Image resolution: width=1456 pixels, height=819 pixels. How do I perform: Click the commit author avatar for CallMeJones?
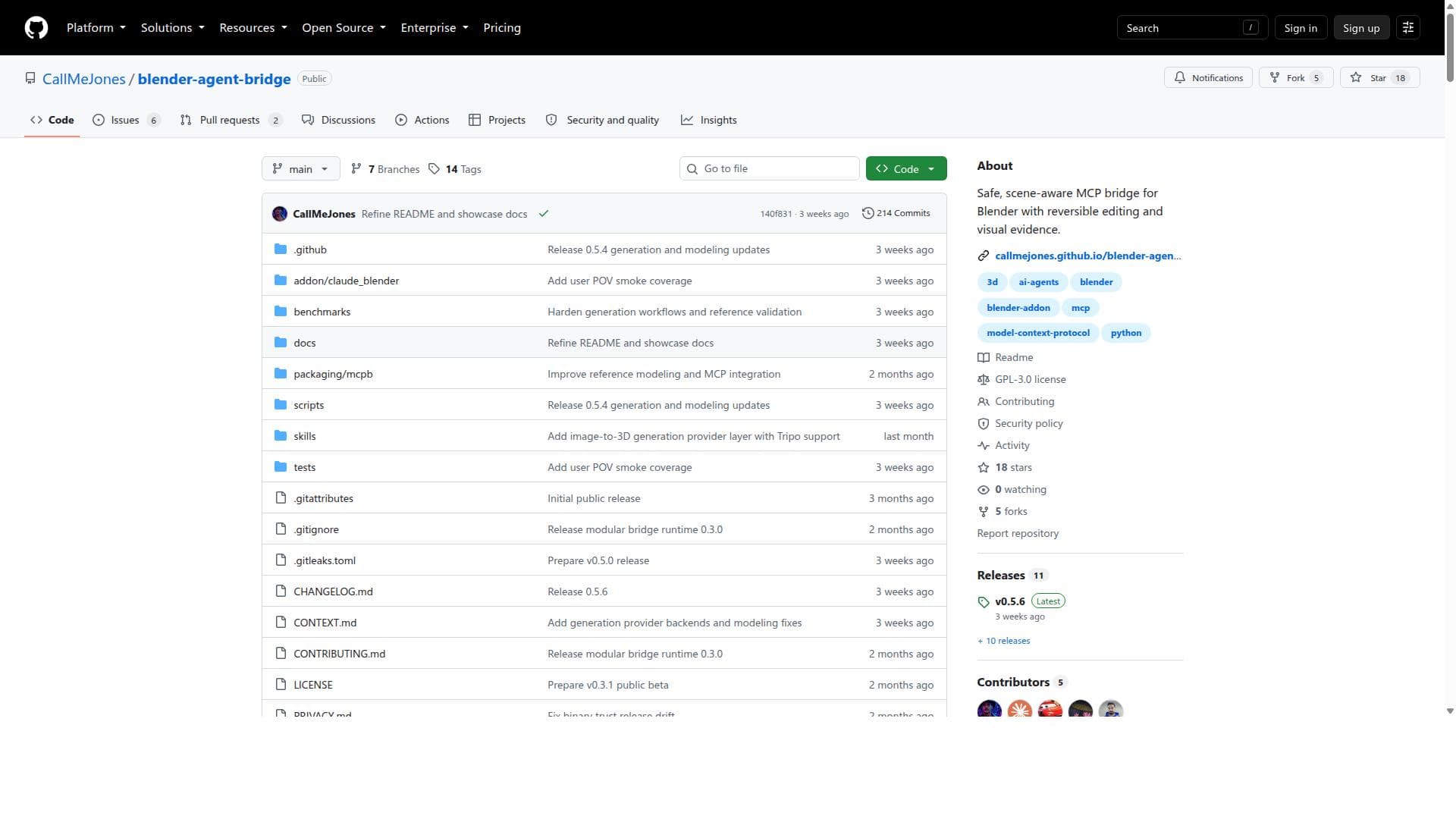coord(280,214)
